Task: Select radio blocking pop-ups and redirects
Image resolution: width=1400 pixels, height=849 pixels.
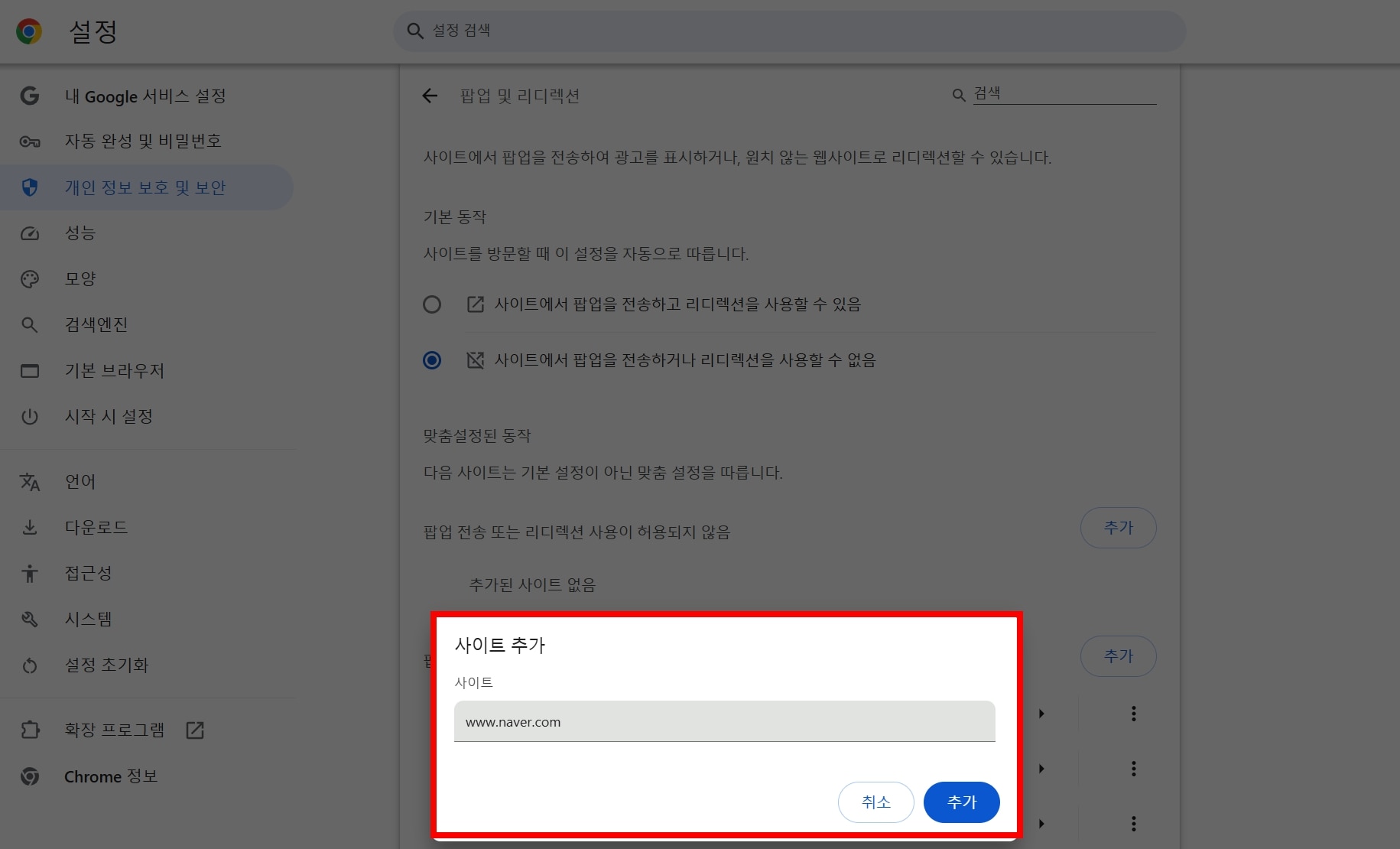Action: point(432,359)
